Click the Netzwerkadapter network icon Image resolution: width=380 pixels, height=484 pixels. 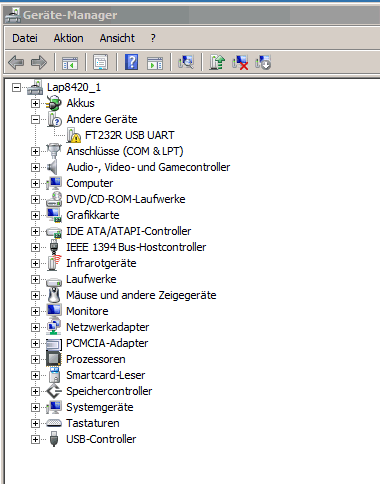tap(54, 327)
